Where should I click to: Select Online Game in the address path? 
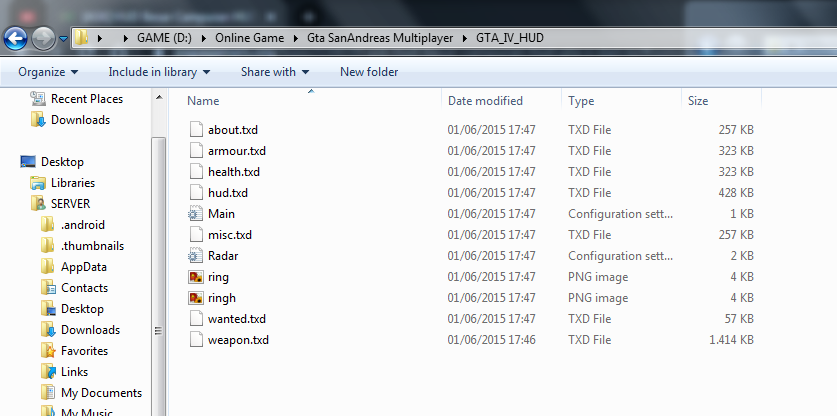click(x=250, y=38)
